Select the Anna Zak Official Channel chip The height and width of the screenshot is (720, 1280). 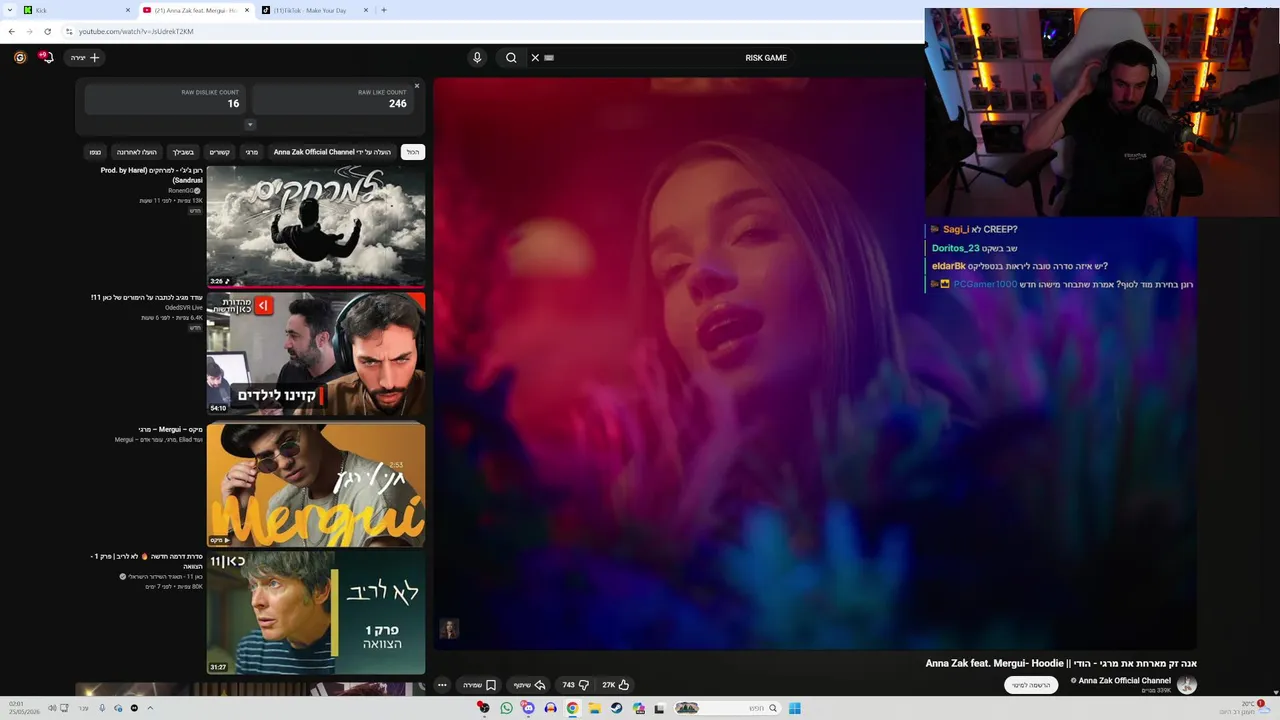(332, 152)
